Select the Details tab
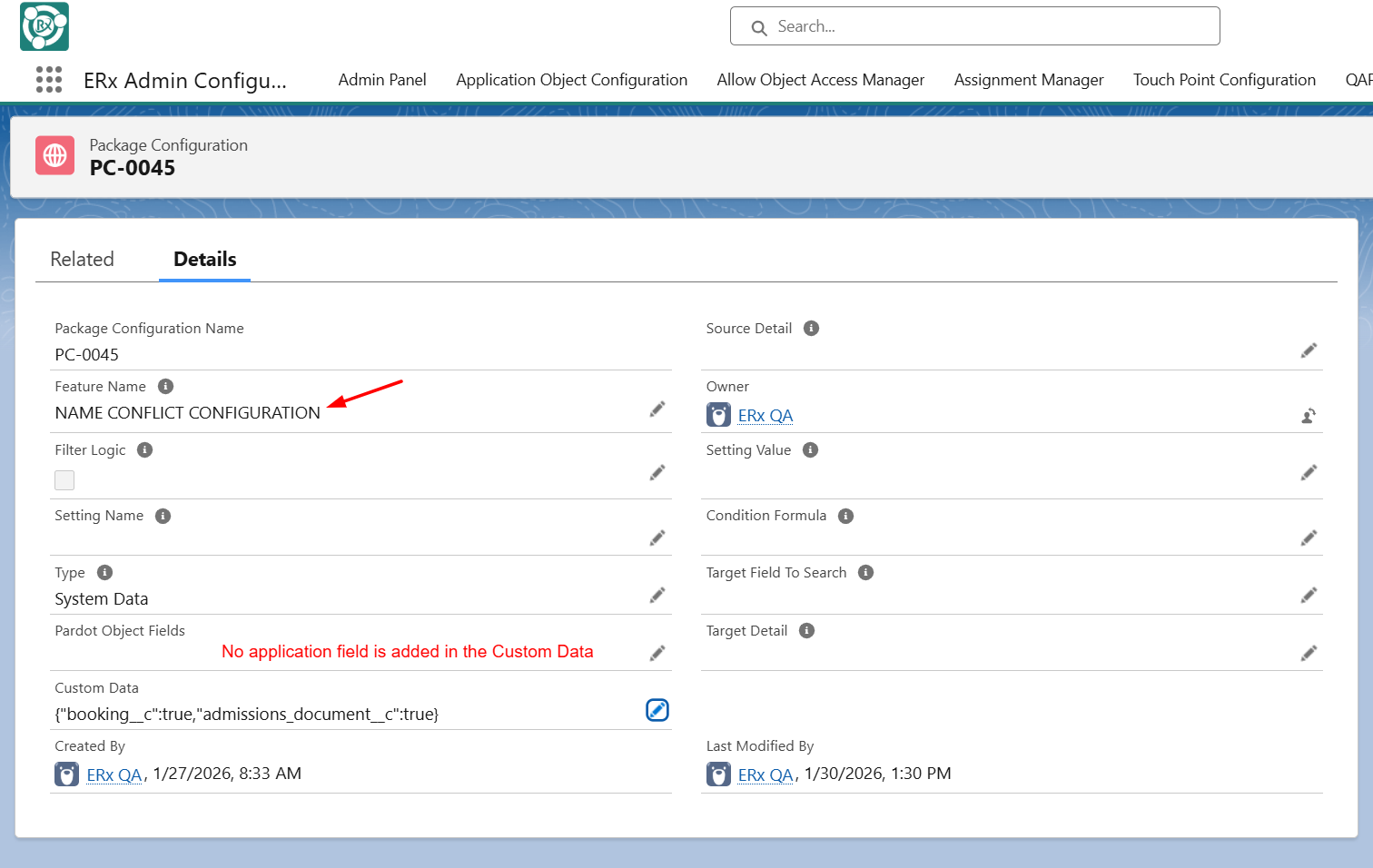 click(204, 260)
